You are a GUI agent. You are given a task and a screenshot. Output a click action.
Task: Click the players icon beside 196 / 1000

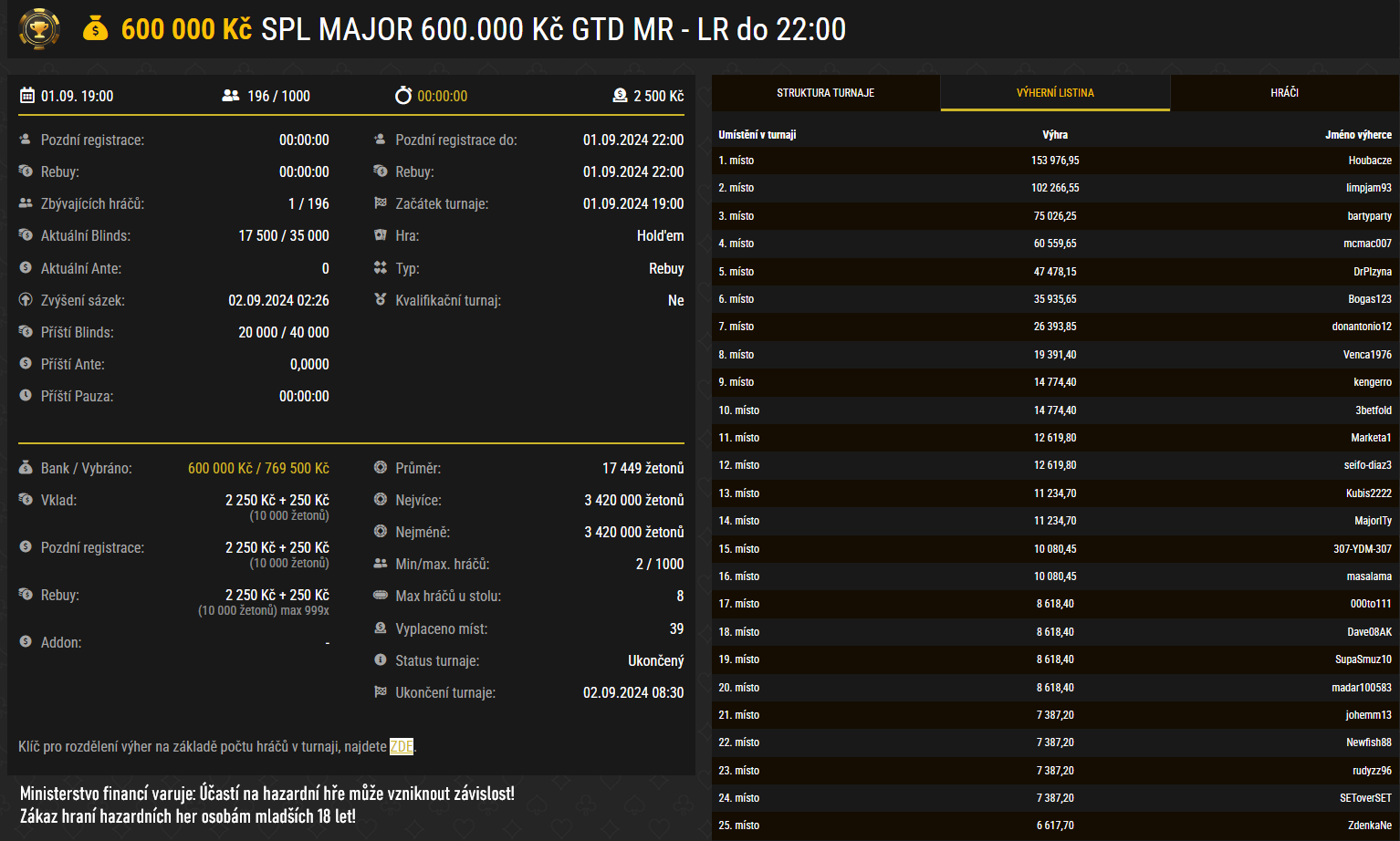(x=231, y=96)
